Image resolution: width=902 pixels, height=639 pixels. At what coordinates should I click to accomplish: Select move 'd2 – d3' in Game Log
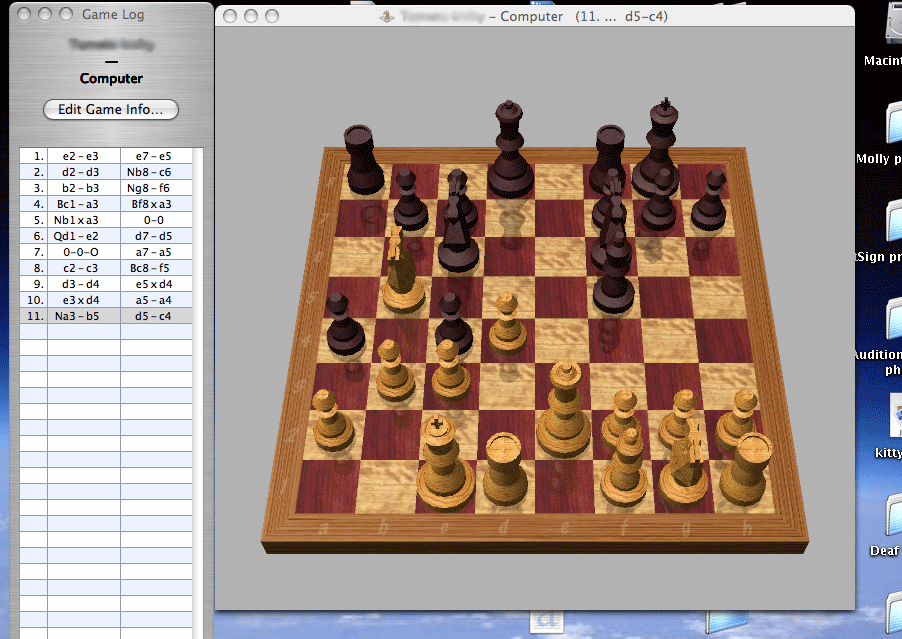coord(81,172)
